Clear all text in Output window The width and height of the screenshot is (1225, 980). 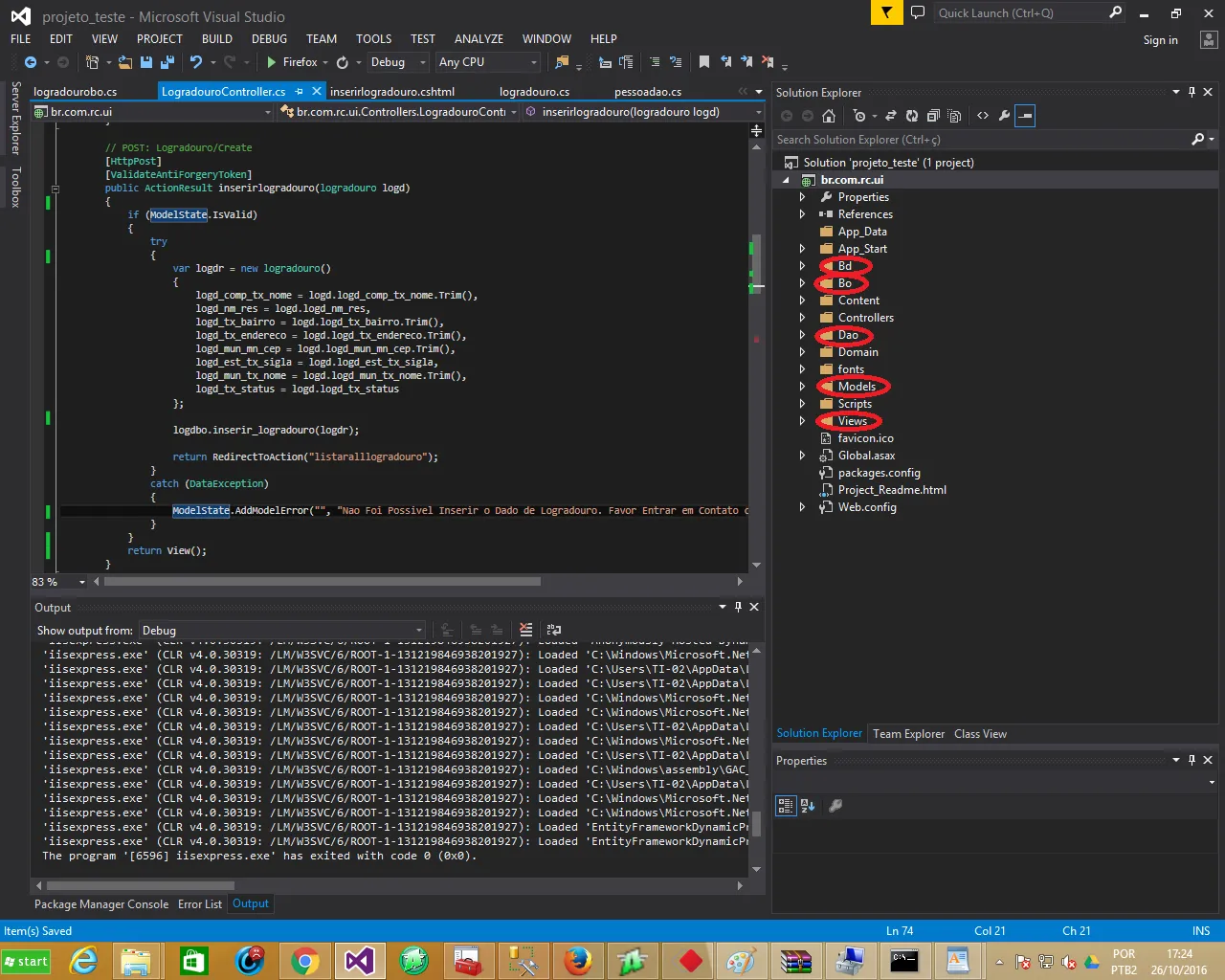525,630
